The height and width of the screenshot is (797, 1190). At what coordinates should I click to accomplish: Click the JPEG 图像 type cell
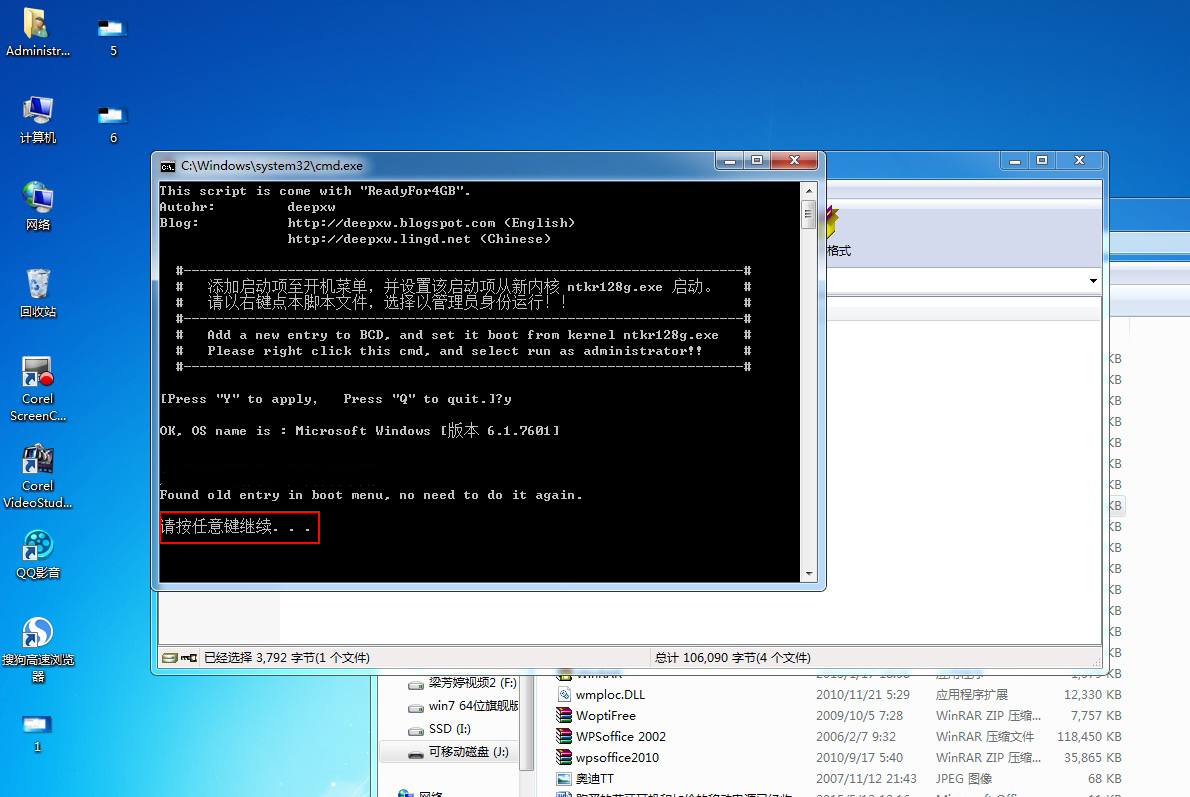pos(964,779)
